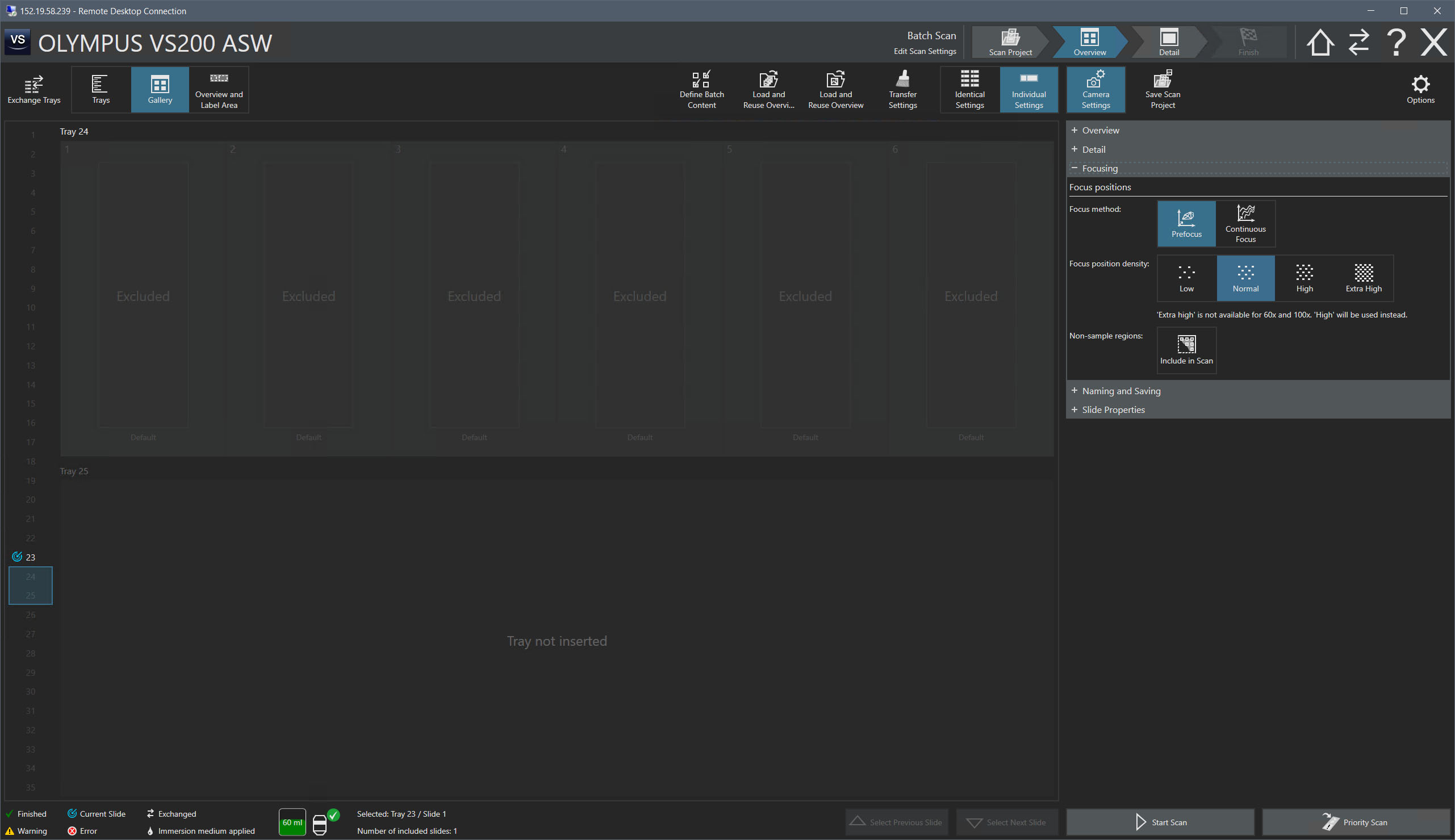
Task: Open Exchange Trays tool
Action: pos(34,89)
